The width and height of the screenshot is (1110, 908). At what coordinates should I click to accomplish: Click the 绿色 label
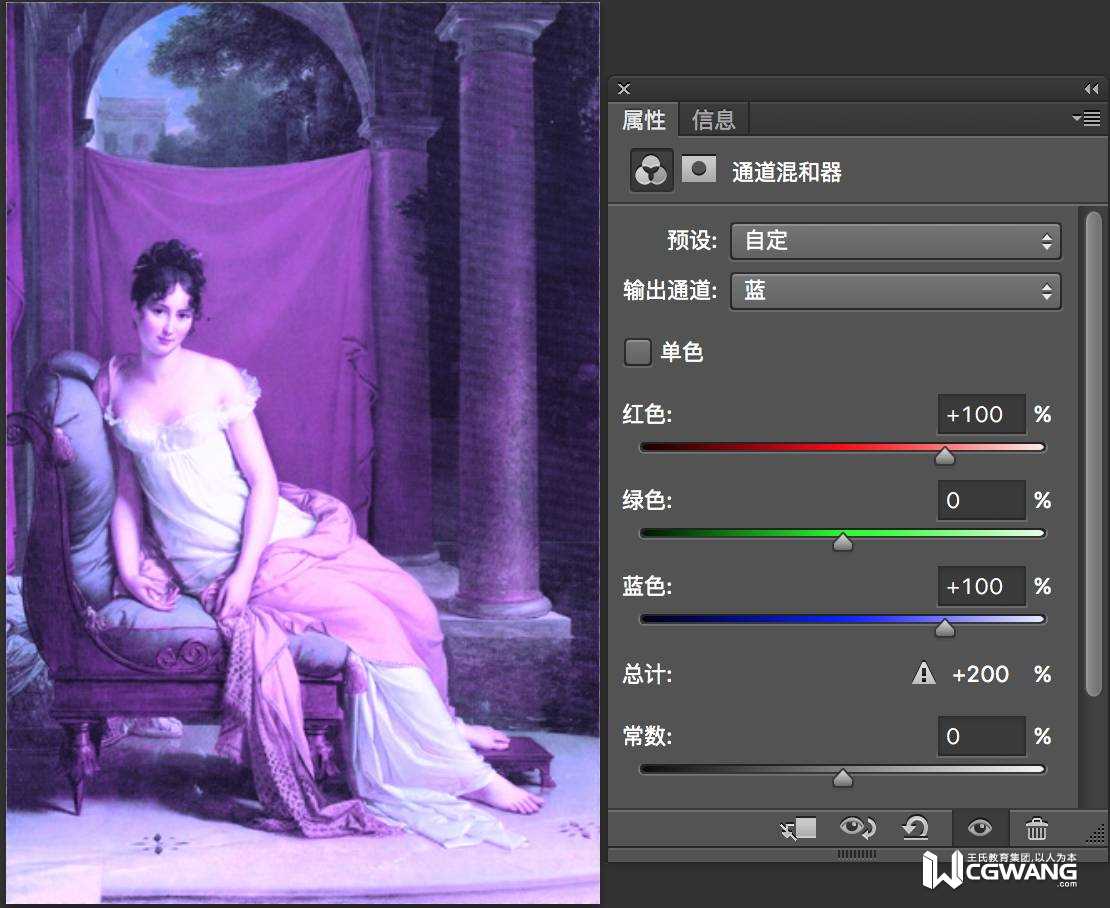pyautogui.click(x=646, y=500)
